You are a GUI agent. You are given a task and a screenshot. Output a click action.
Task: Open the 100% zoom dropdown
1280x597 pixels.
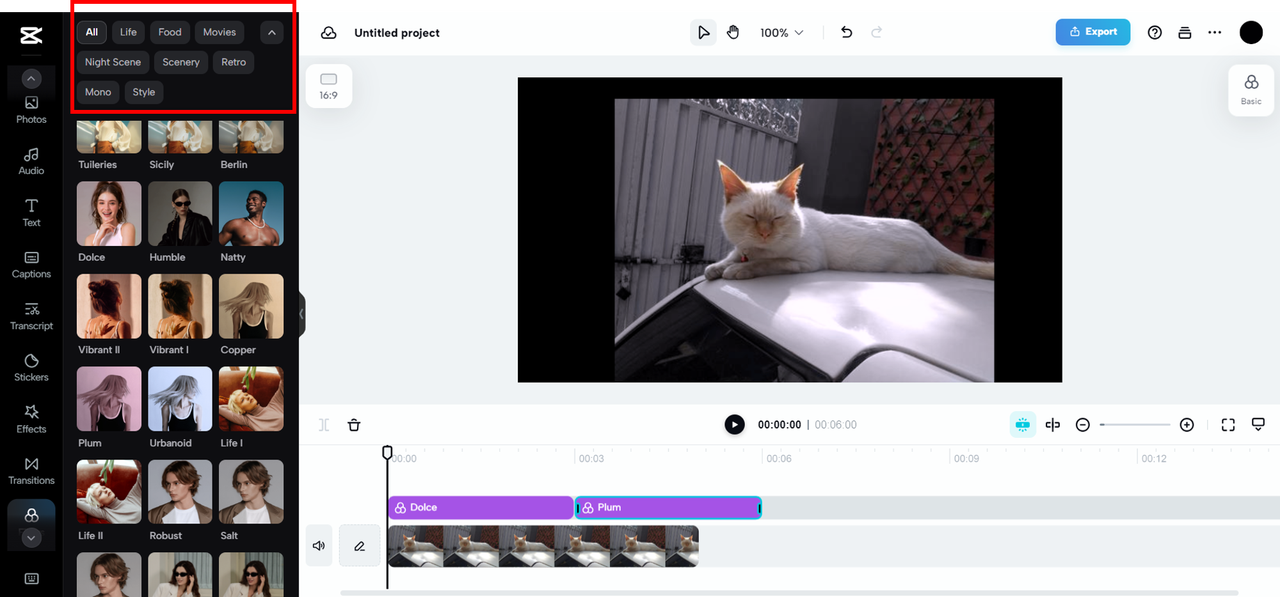(781, 33)
